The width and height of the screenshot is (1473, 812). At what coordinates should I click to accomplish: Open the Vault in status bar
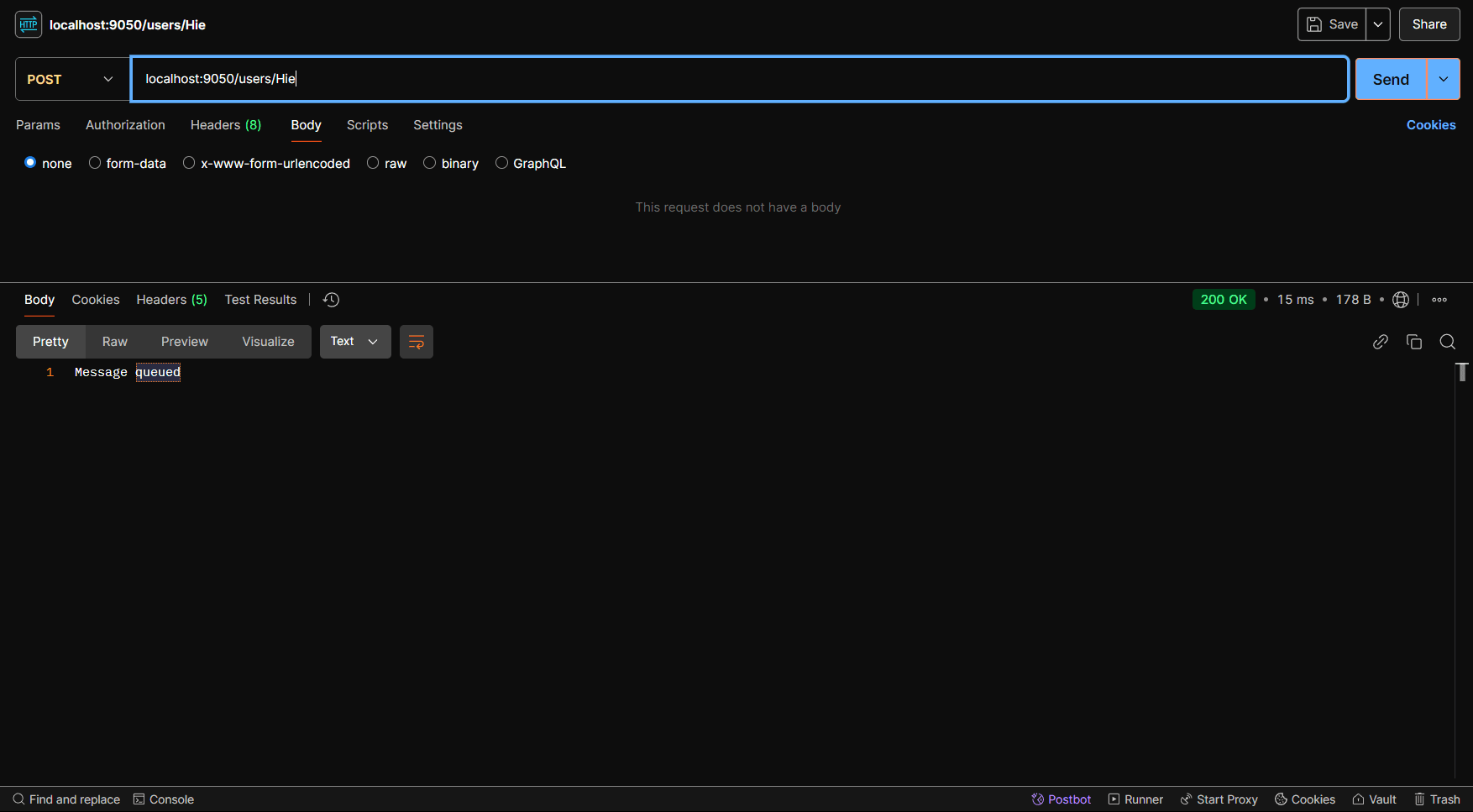click(x=1374, y=799)
